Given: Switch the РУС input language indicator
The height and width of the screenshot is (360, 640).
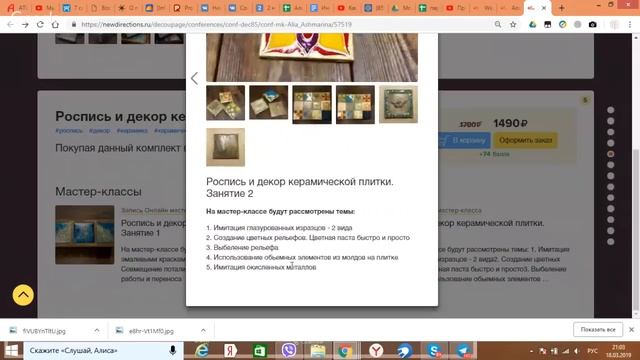Looking at the screenshot, I should 593,351.
